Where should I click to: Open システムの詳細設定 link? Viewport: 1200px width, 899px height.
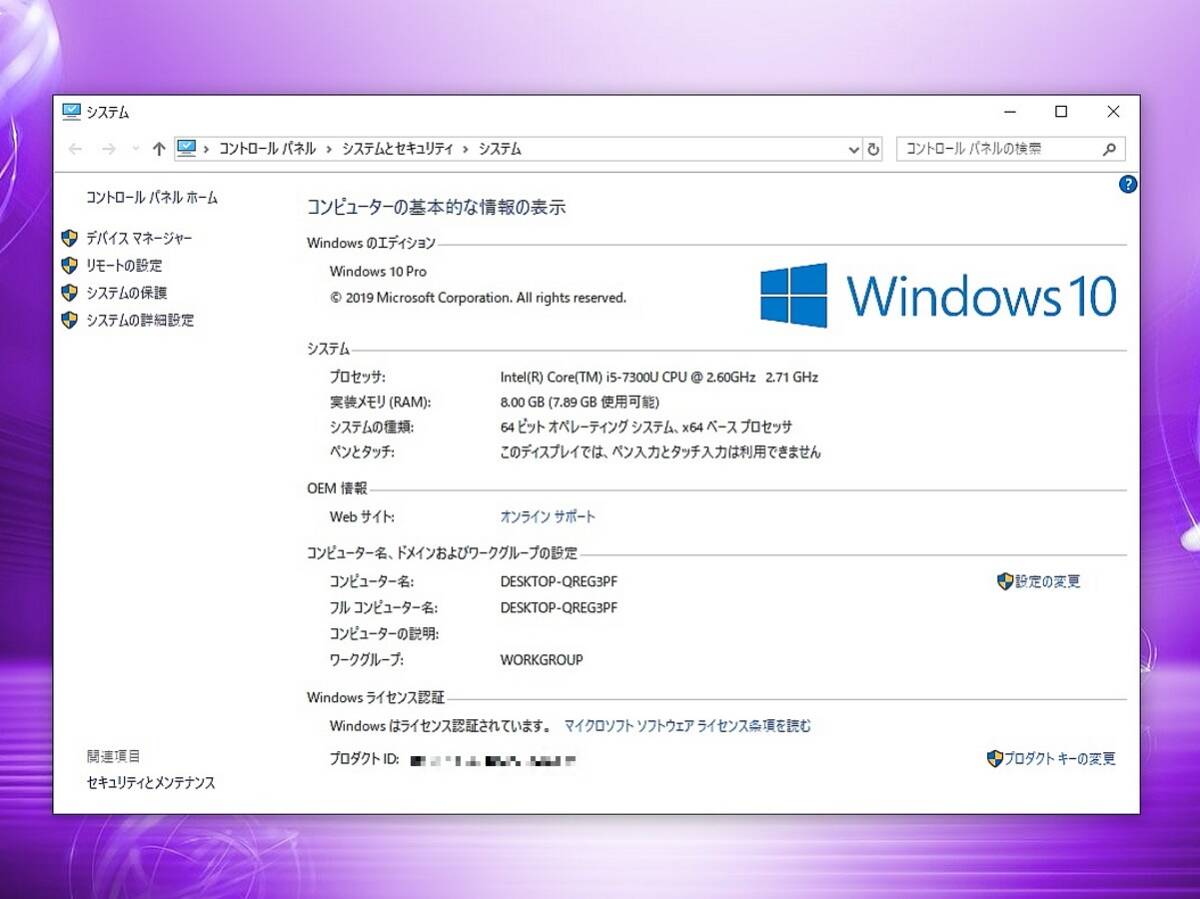pos(140,321)
